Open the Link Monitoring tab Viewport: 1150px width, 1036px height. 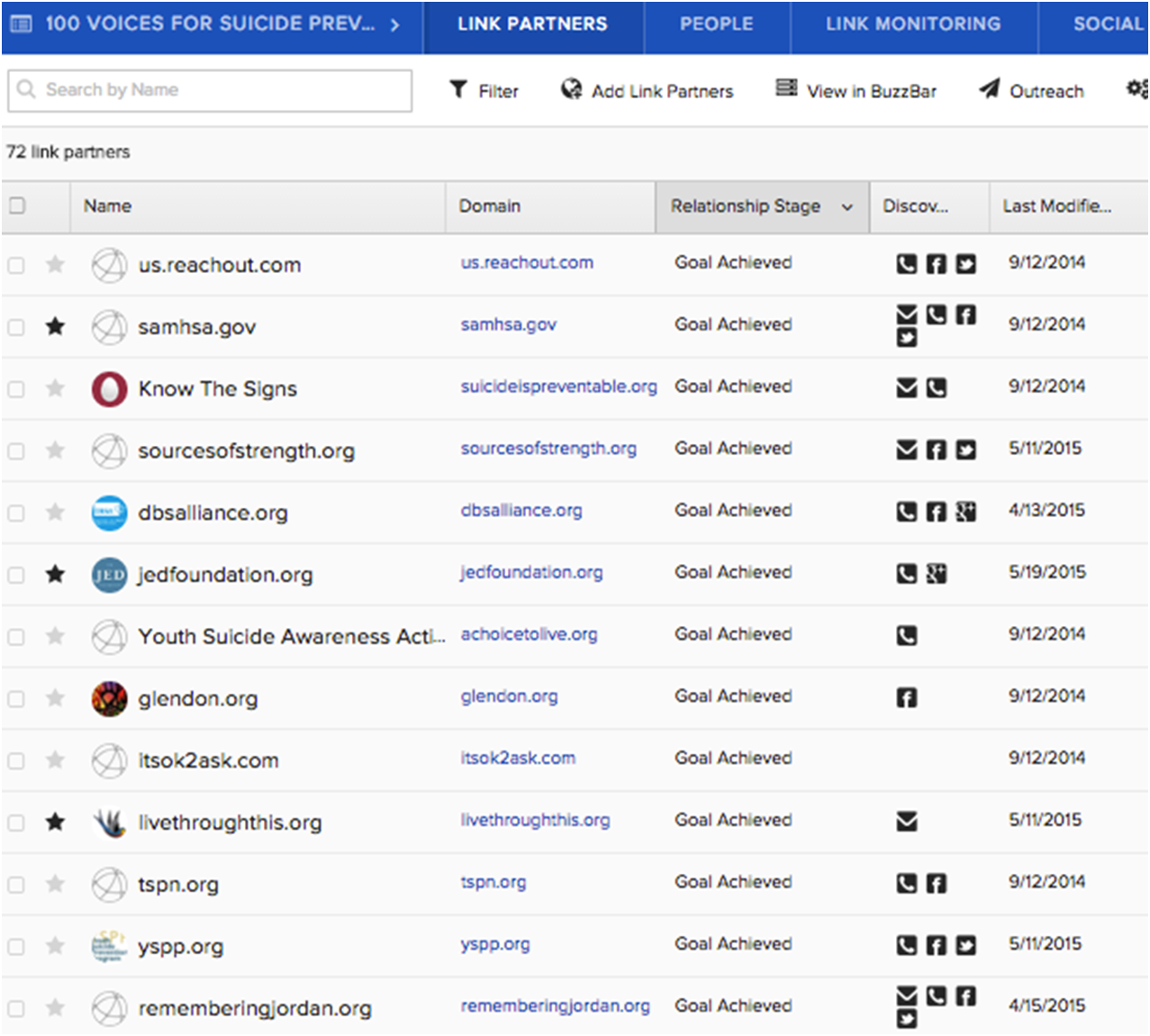[912, 24]
